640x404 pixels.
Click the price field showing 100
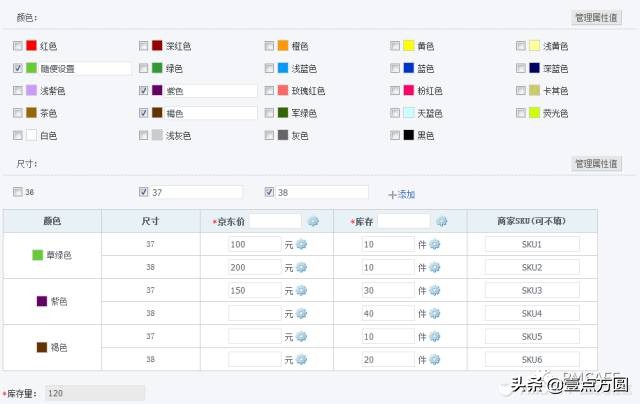[255, 244]
